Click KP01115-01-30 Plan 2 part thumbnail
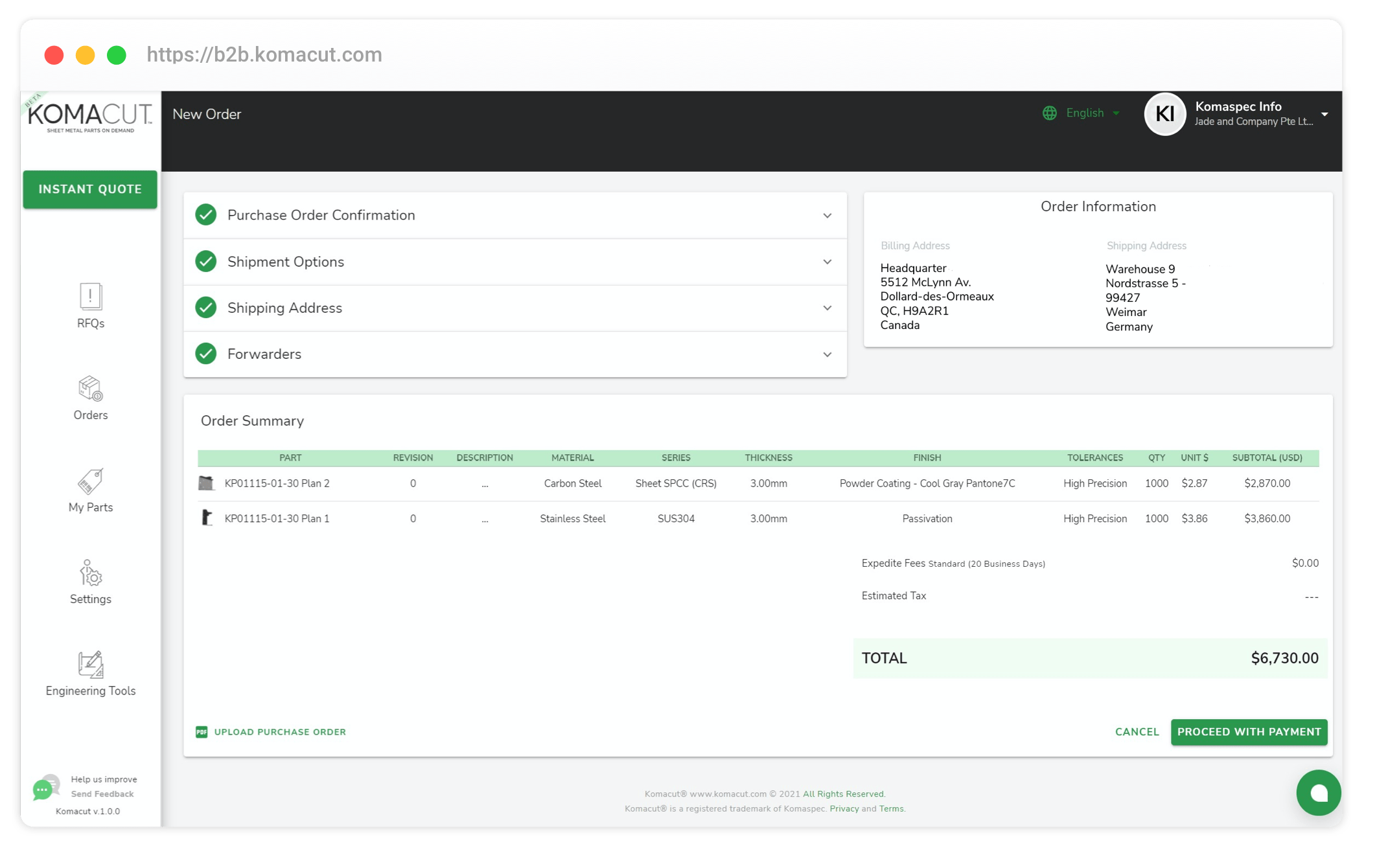 coord(206,483)
